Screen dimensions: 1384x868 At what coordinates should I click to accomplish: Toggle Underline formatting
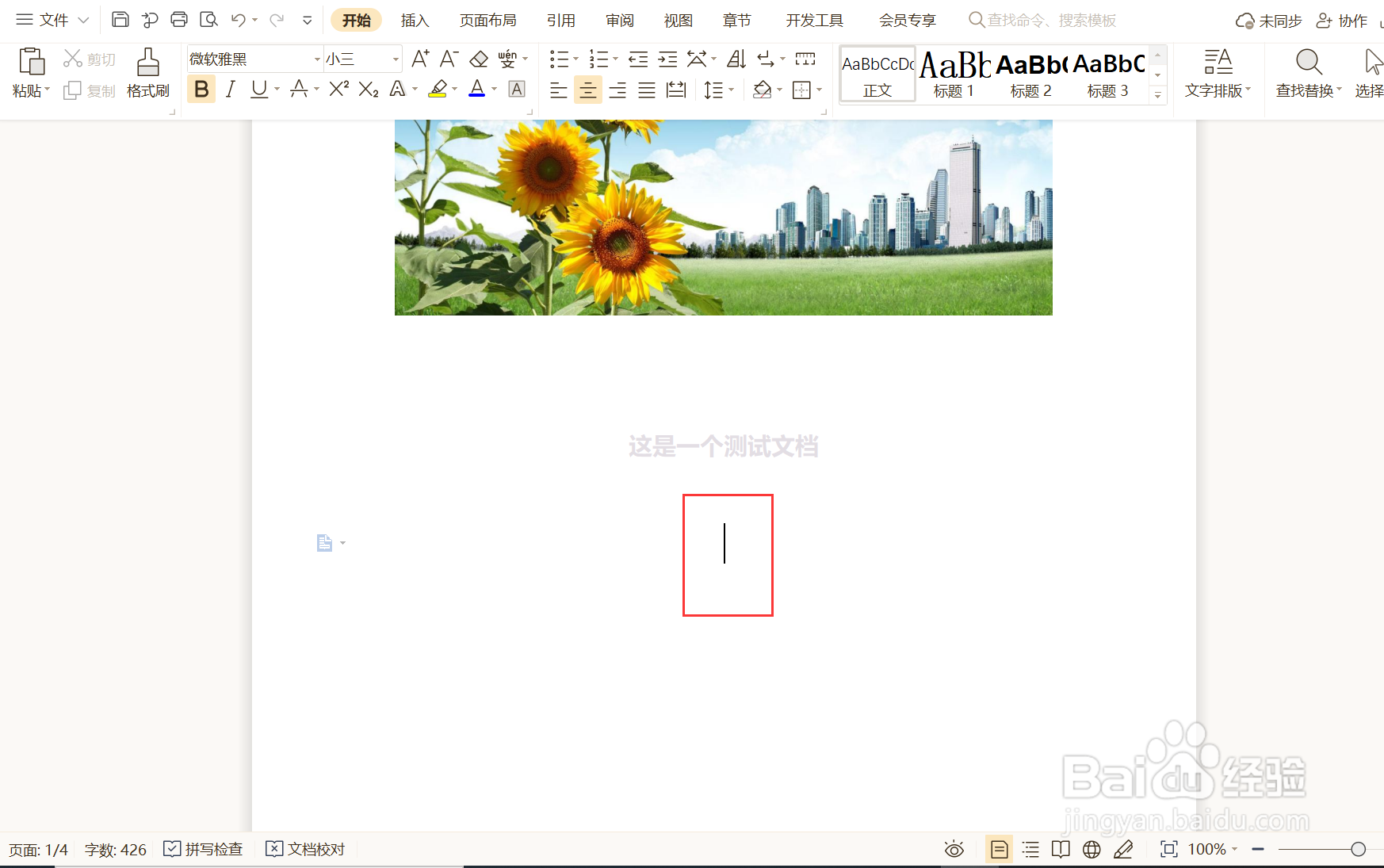[259, 90]
